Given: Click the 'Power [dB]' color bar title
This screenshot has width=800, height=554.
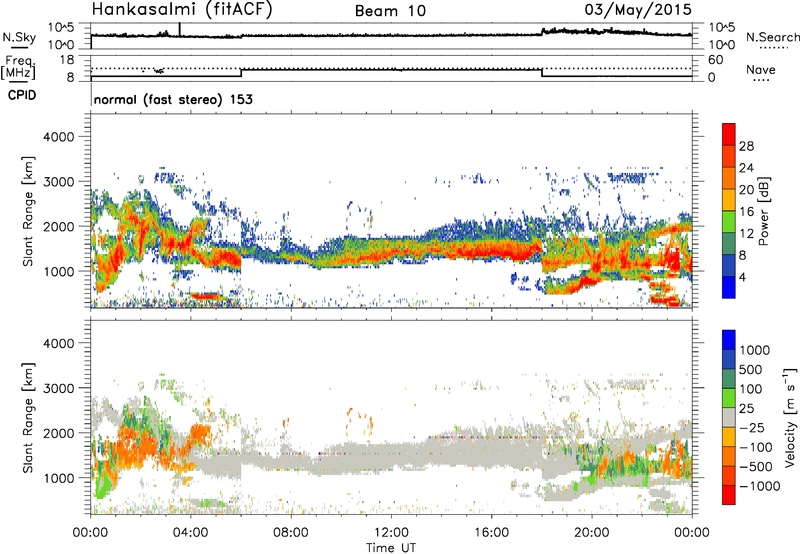Looking at the screenshot, I should 763,211.
